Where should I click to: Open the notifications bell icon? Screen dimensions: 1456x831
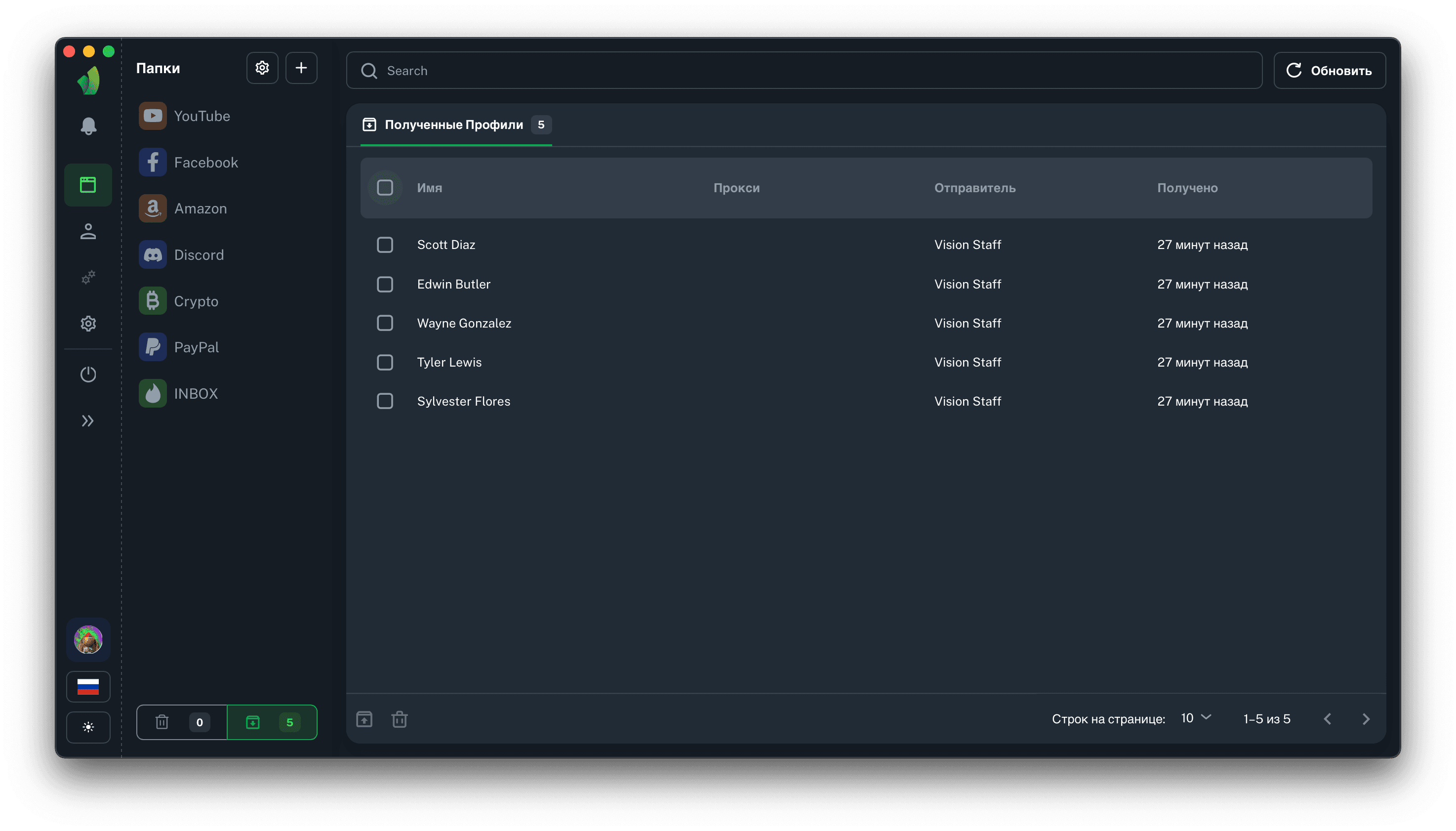tap(88, 126)
